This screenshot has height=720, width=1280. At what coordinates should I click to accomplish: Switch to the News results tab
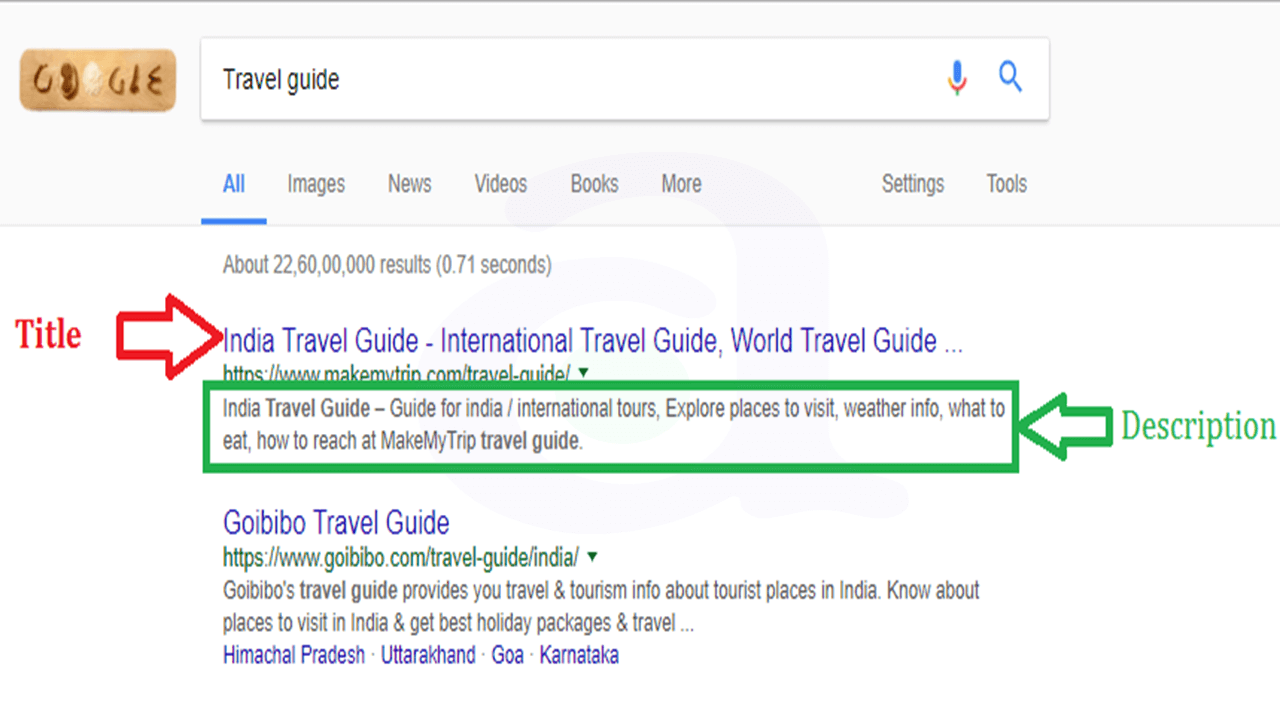409,184
